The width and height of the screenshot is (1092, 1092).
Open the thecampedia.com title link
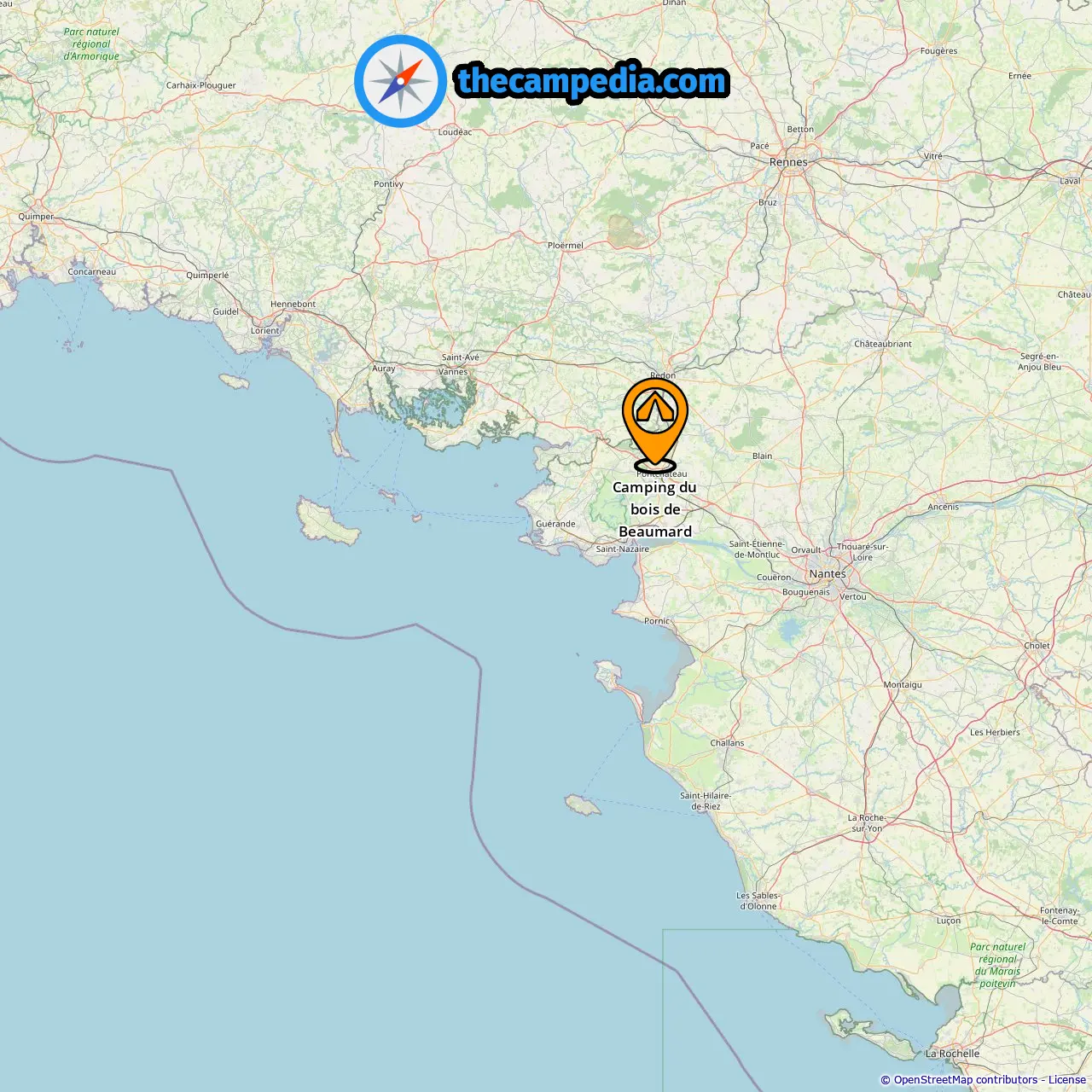click(592, 81)
